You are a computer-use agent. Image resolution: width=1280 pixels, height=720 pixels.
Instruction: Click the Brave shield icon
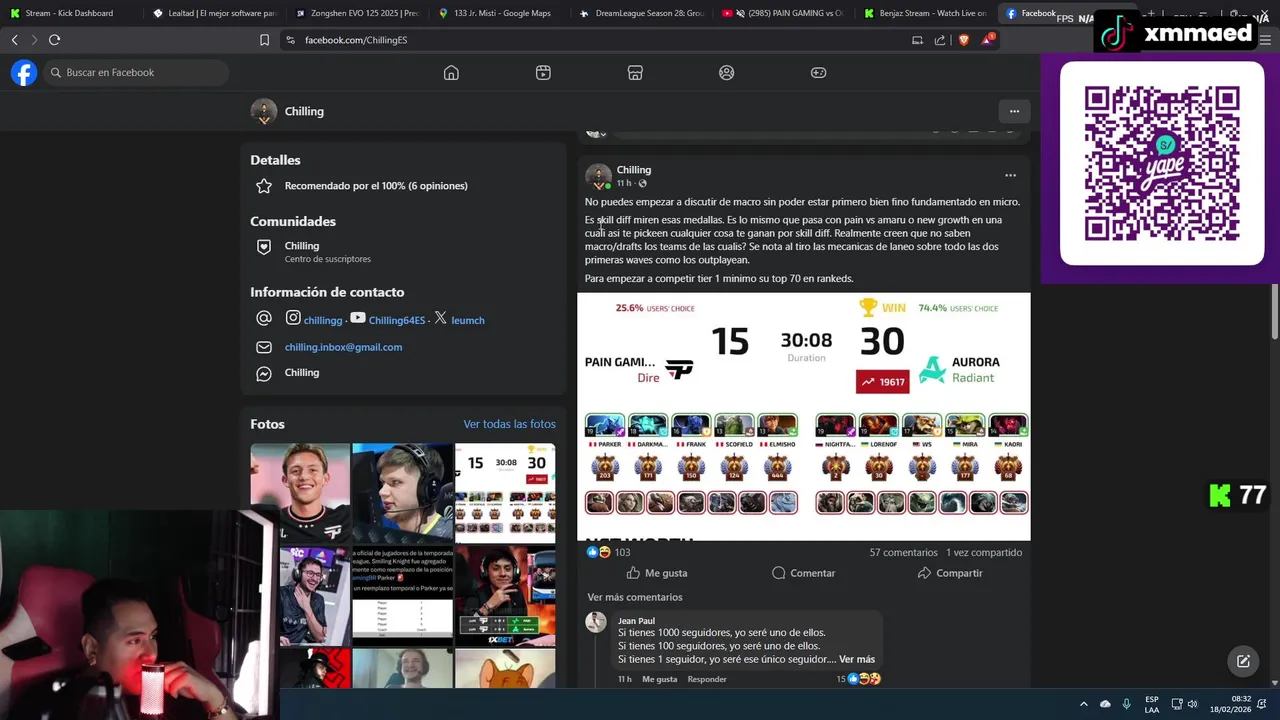(x=964, y=40)
